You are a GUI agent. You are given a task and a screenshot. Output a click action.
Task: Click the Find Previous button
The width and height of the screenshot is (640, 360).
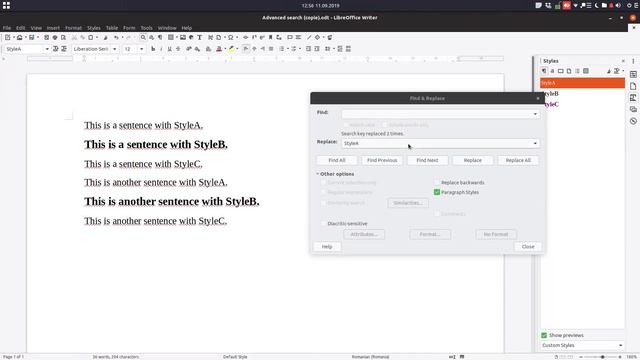382,160
